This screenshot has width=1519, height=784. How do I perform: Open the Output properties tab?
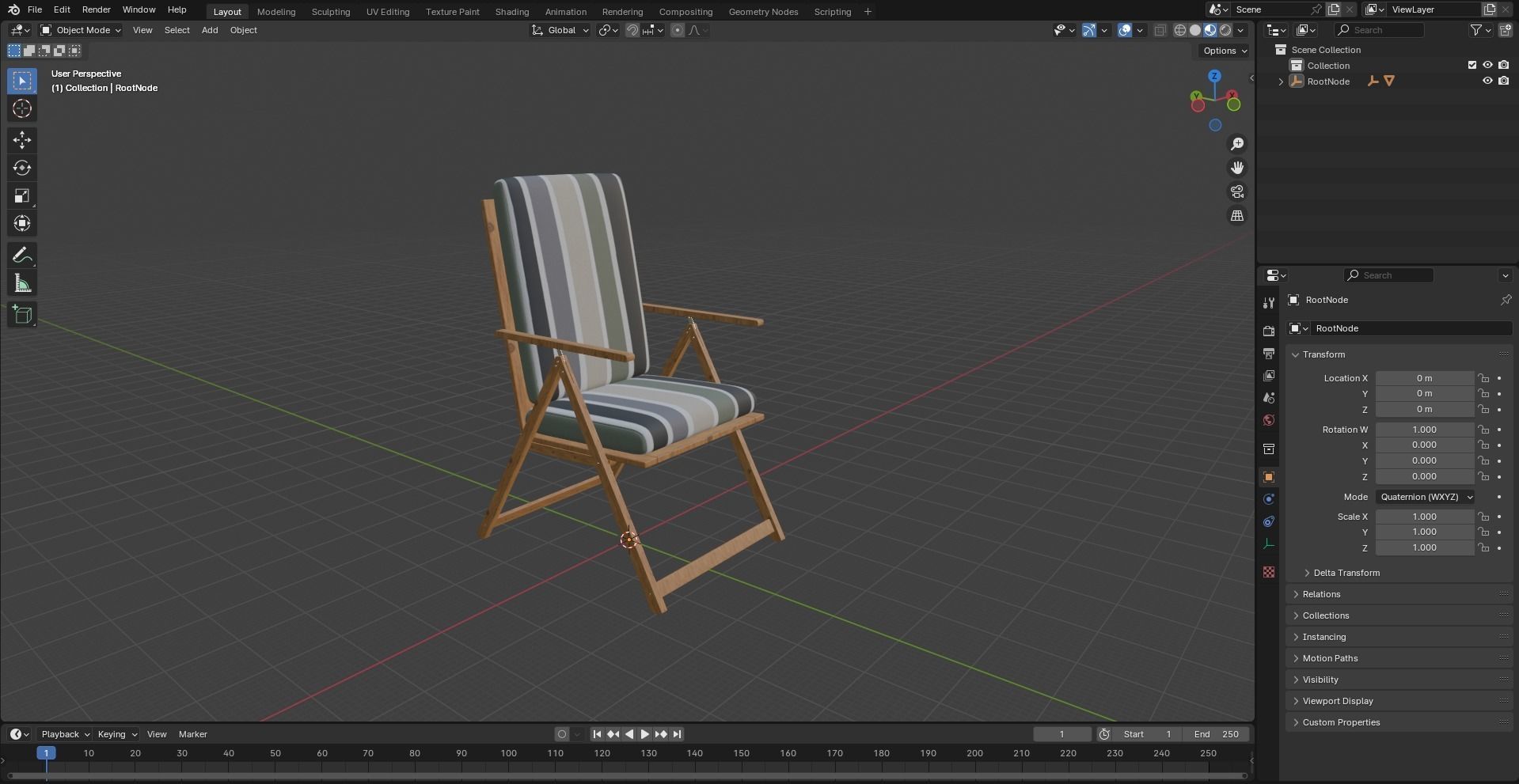coord(1269,353)
